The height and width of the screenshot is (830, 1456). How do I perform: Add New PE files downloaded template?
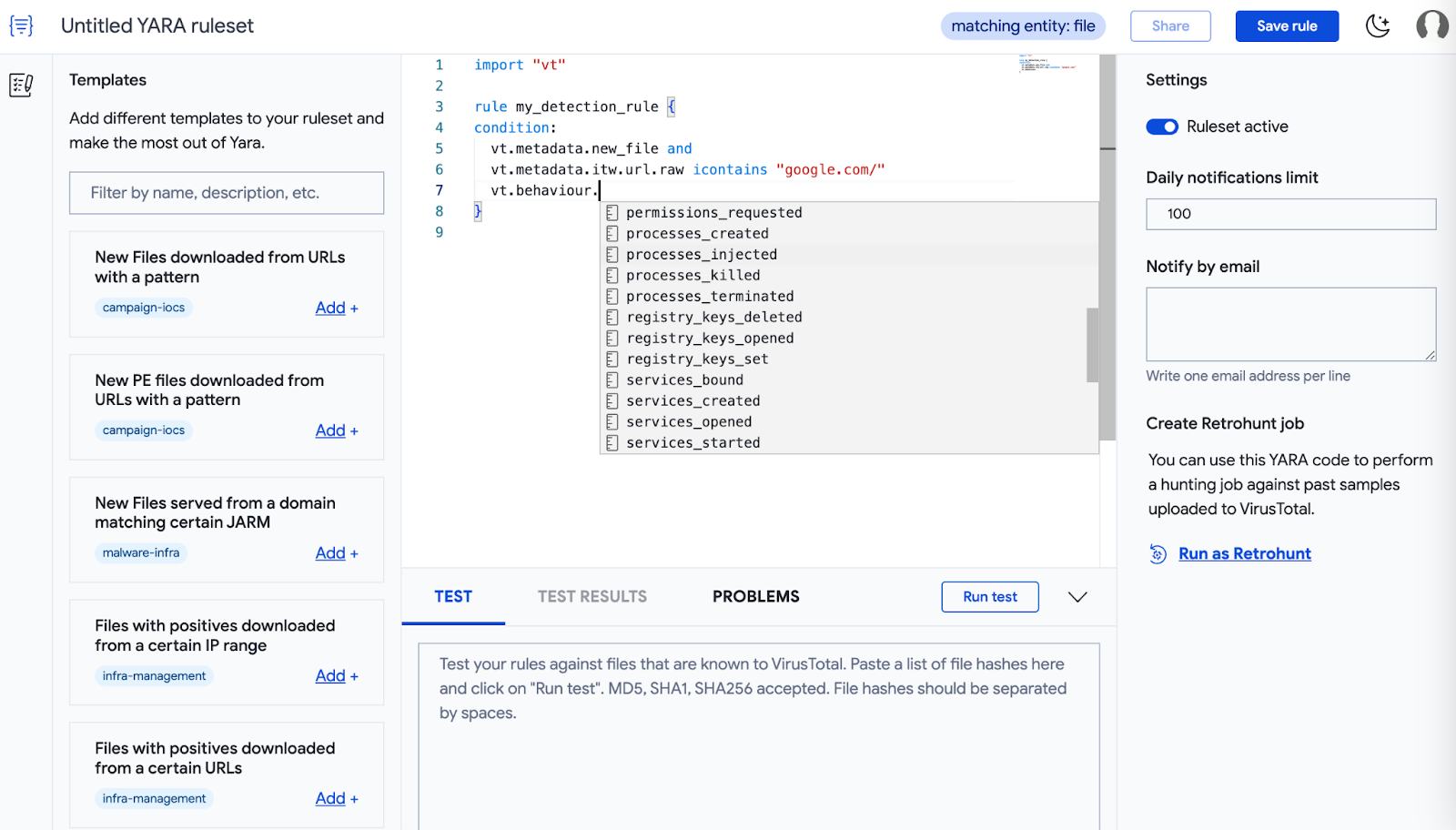pyautogui.click(x=336, y=430)
